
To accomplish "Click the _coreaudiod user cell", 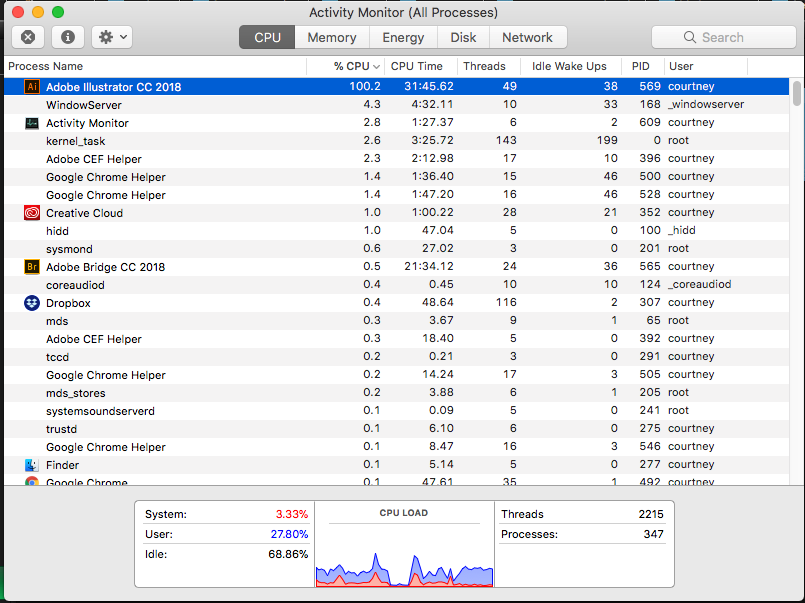I will pyautogui.click(x=699, y=284).
